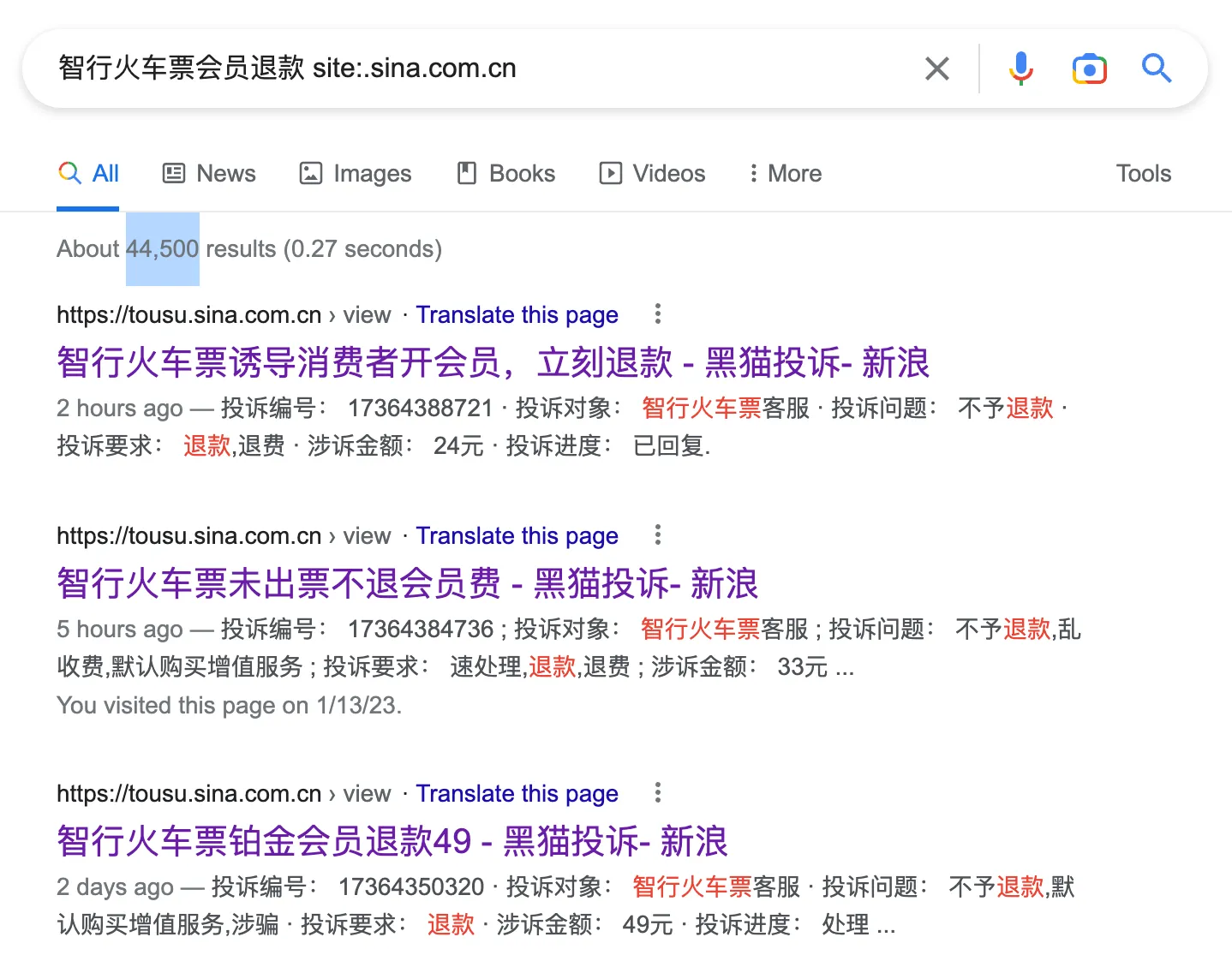This screenshot has height=961, width=1232.
Task: Click the URL above the 立刻退款 result
Action: (224, 315)
